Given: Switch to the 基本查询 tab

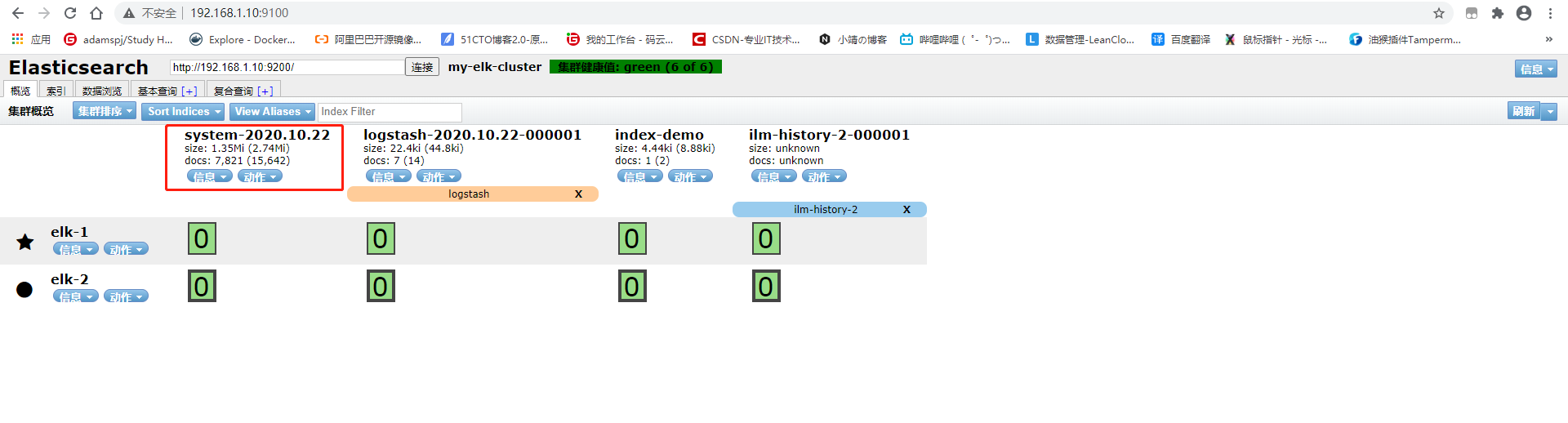Looking at the screenshot, I should 167,91.
